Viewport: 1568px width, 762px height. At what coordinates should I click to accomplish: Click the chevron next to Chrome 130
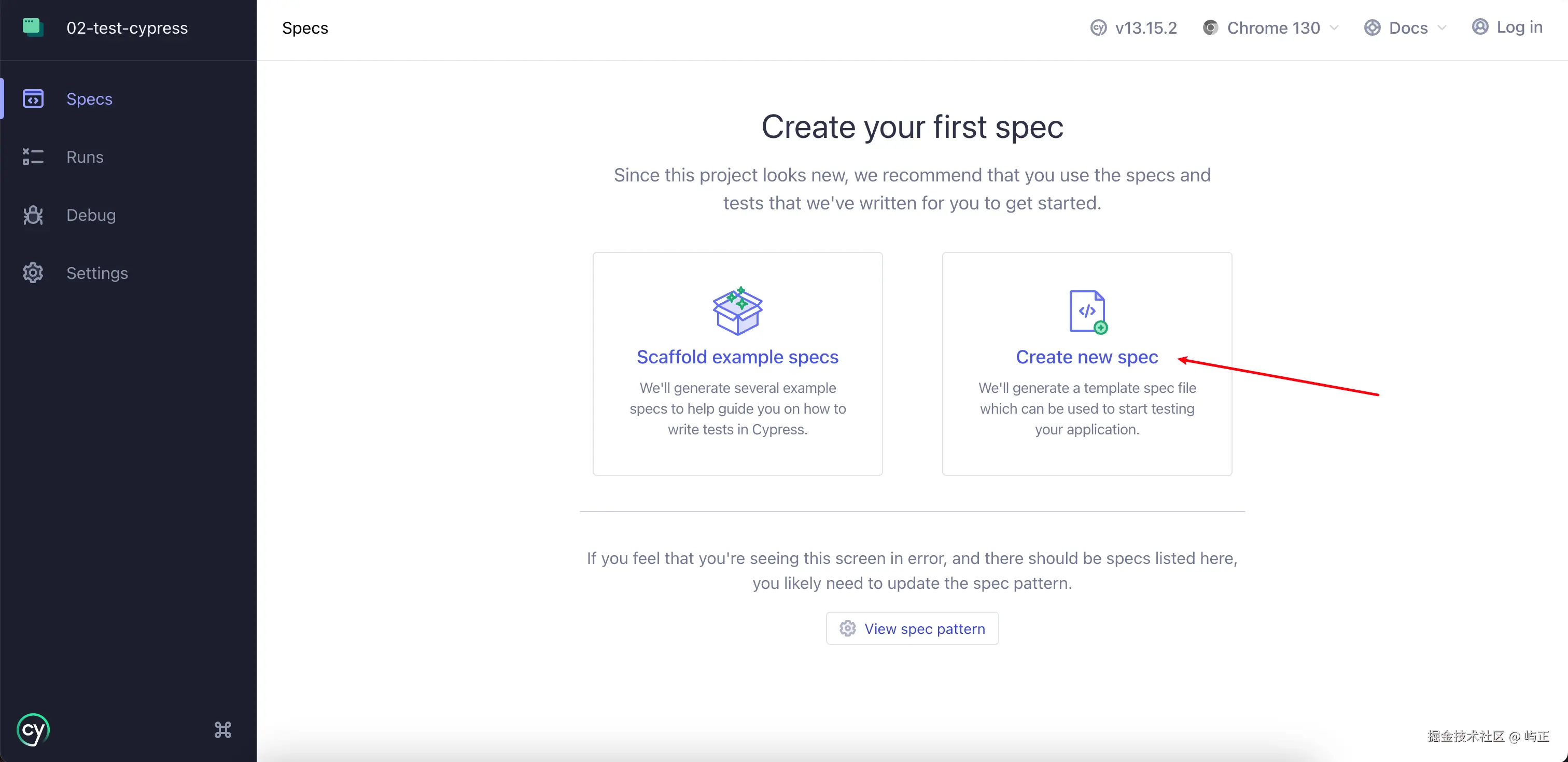tap(1334, 28)
